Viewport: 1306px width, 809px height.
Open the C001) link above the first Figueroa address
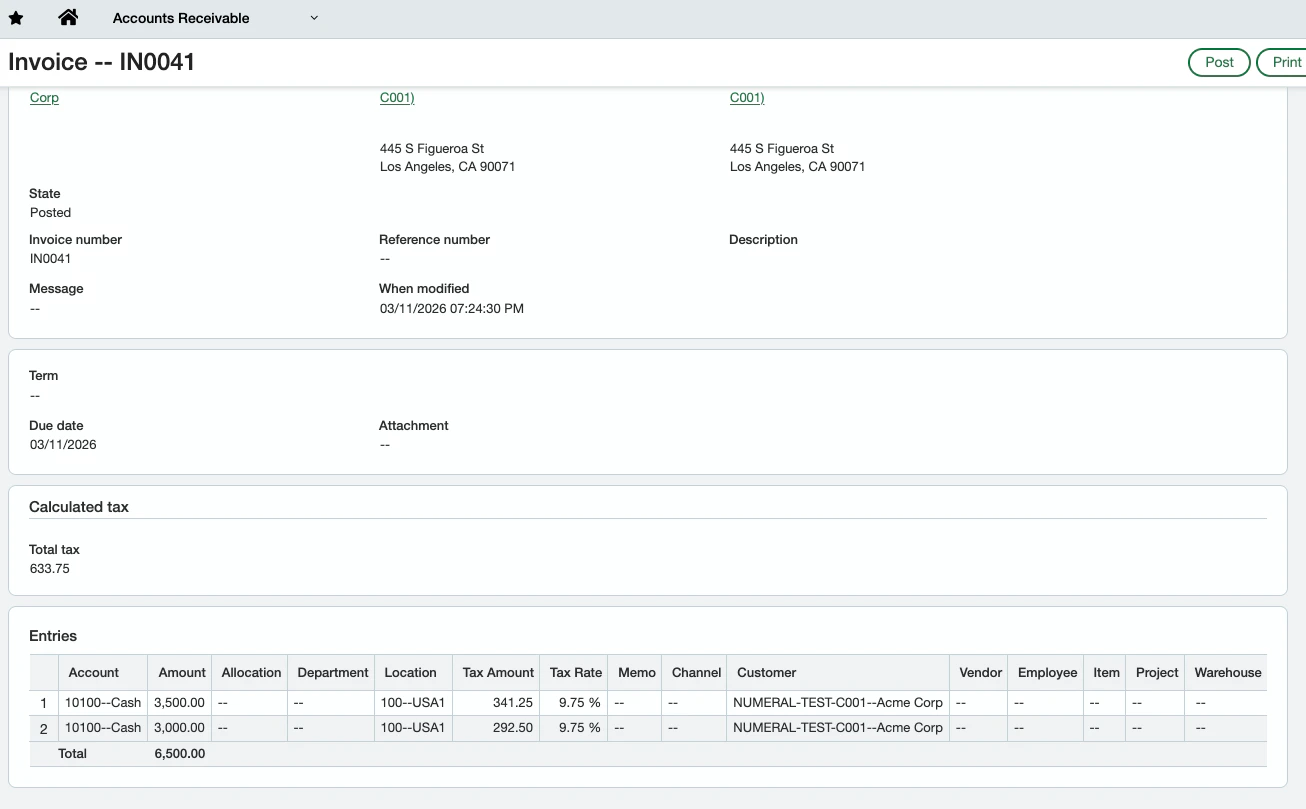pyautogui.click(x=397, y=98)
